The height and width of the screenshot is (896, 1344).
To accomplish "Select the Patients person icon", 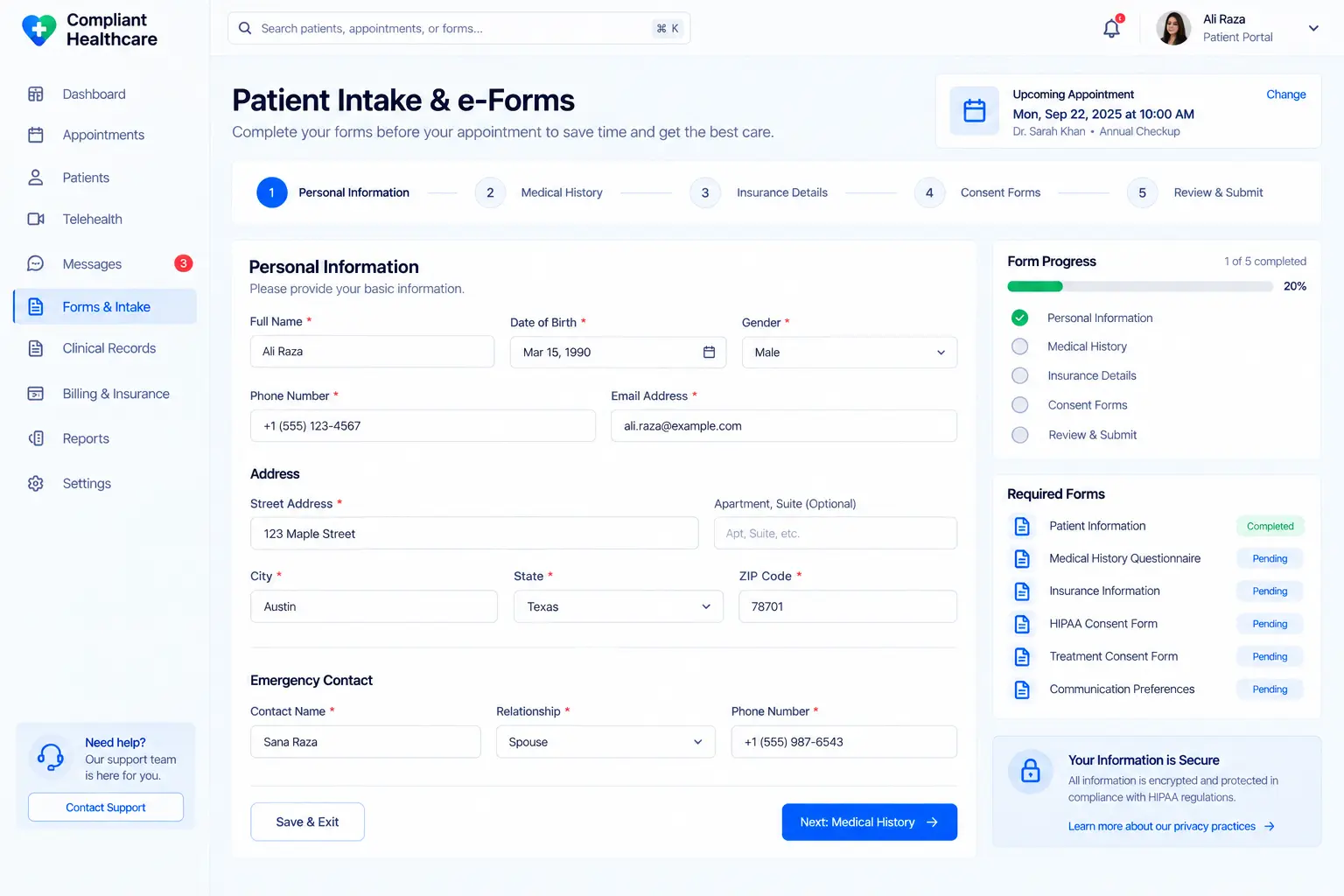I will coord(36,178).
